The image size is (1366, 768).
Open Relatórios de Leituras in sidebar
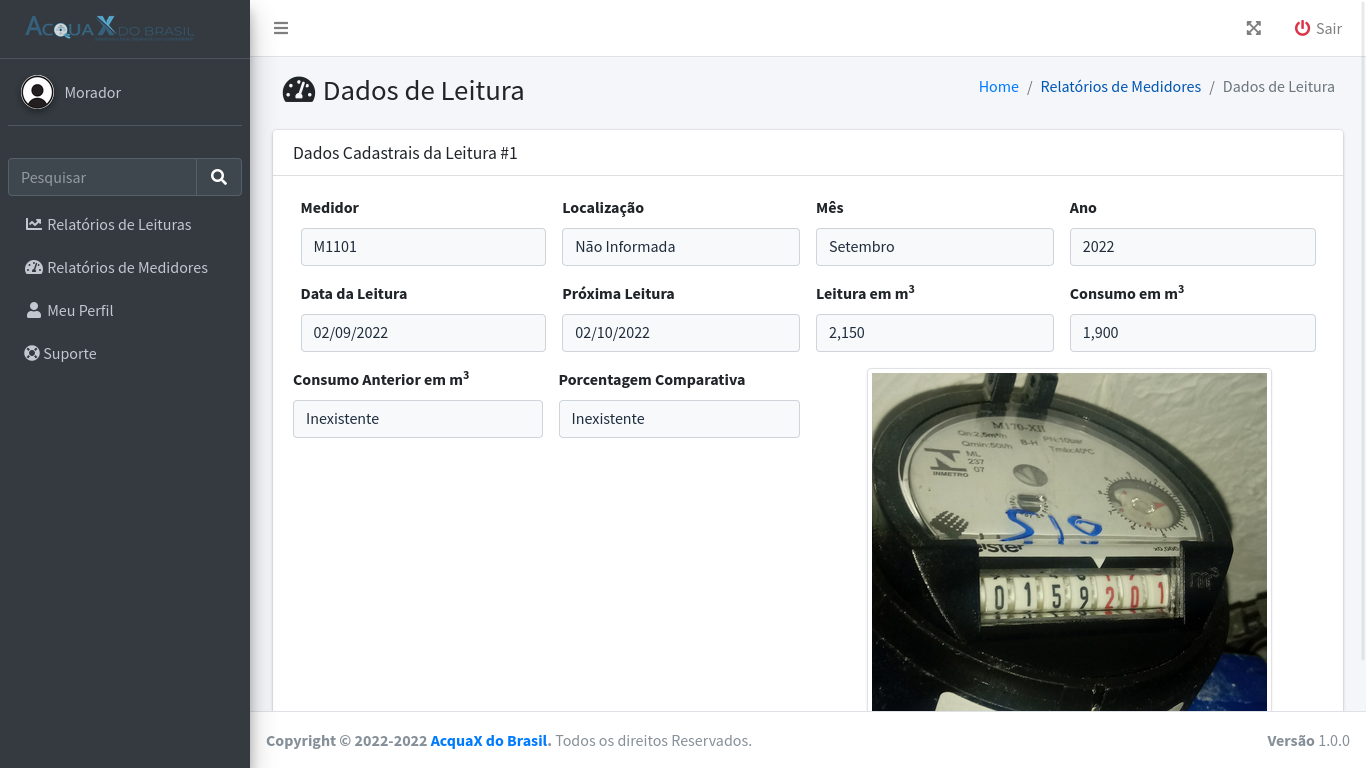(x=119, y=224)
